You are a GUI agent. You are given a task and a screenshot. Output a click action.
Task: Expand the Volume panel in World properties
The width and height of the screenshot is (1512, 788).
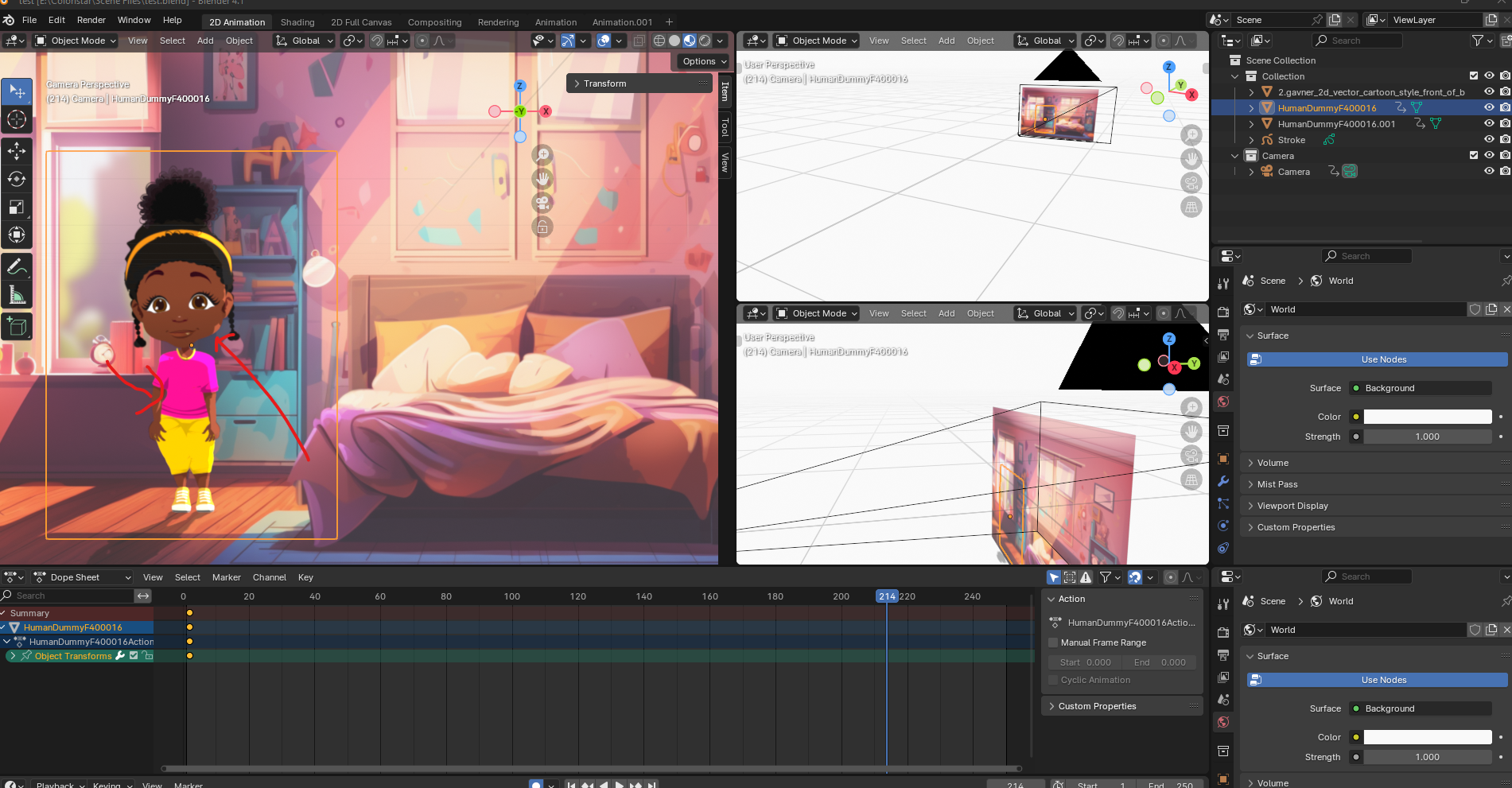(x=1273, y=463)
